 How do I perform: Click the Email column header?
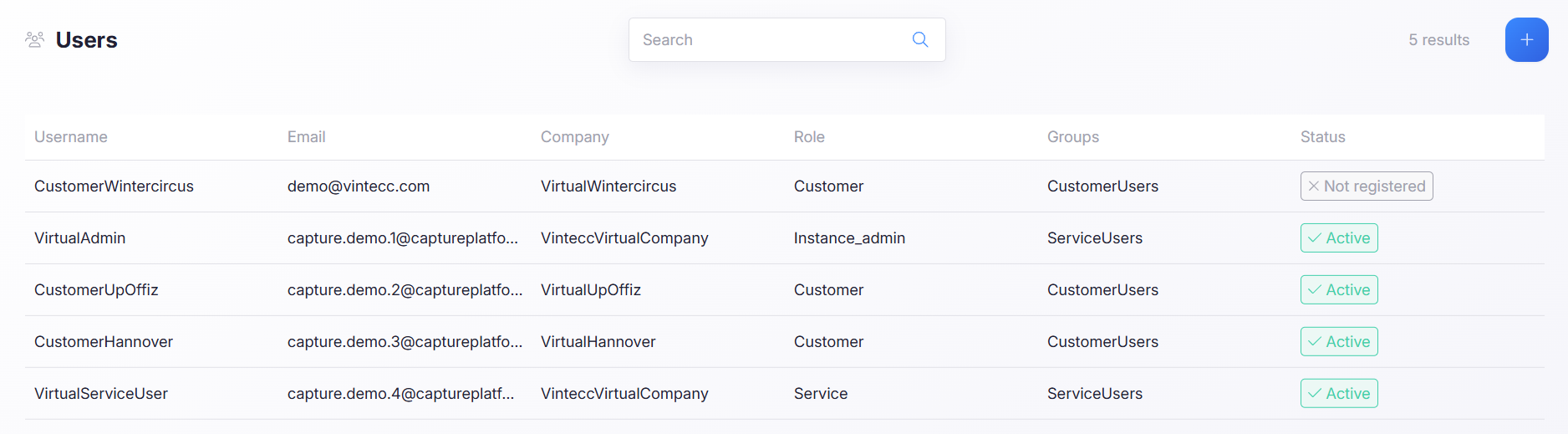pyautogui.click(x=307, y=137)
